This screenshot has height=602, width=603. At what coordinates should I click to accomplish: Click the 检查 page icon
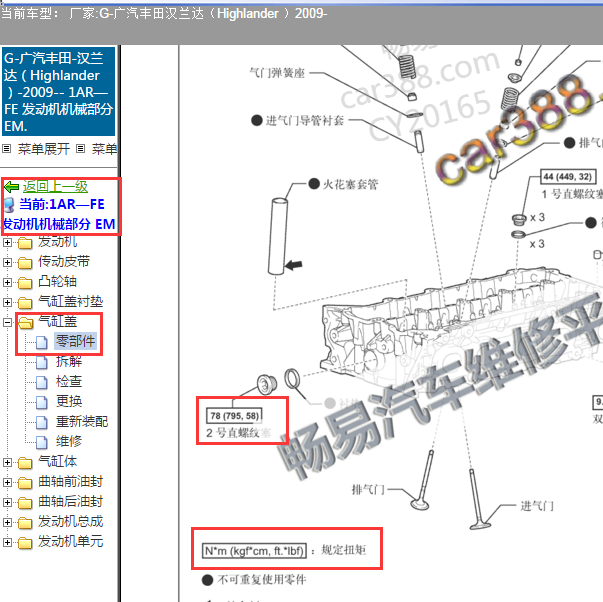[x=42, y=382]
